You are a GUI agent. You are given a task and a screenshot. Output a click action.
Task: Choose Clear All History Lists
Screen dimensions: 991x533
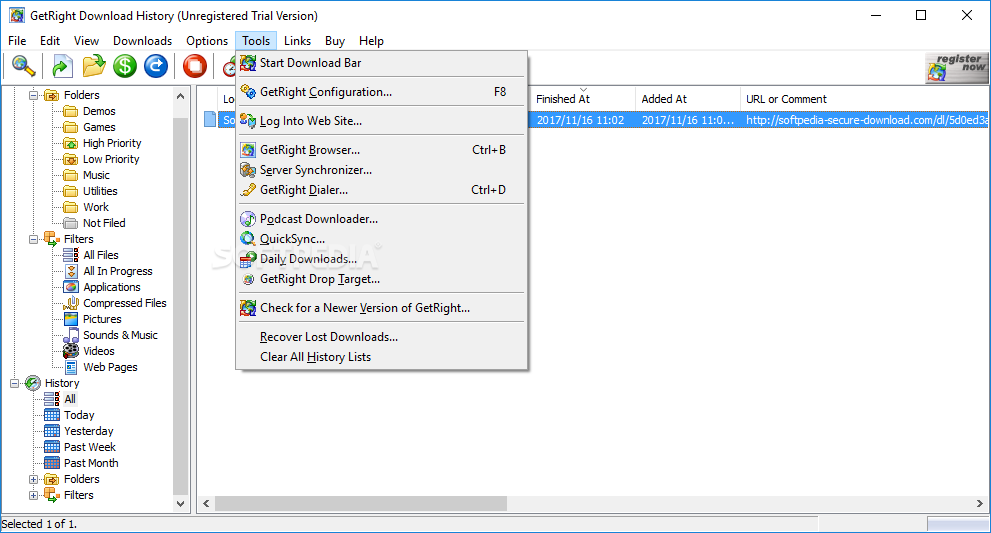point(382,357)
